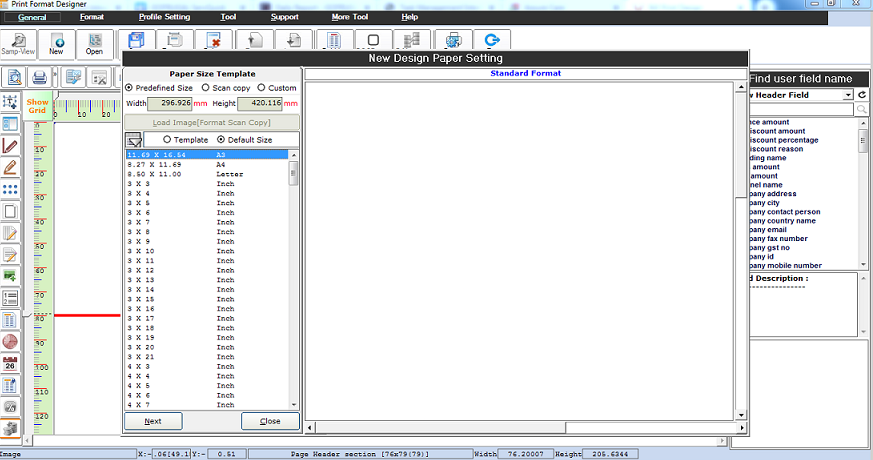Click the floppy disk save icon
The height and width of the screenshot is (460, 873).
(x=136, y=40)
